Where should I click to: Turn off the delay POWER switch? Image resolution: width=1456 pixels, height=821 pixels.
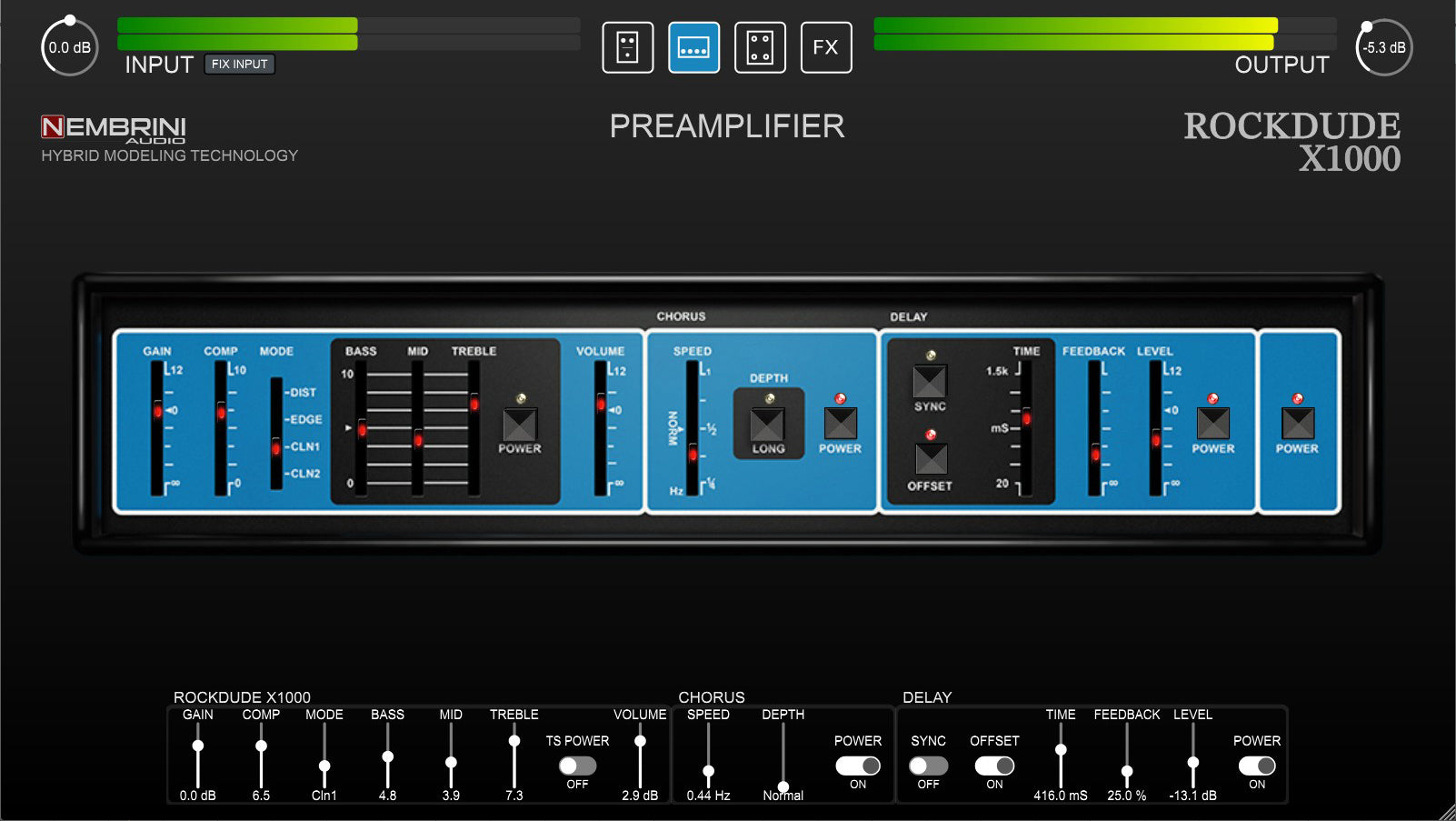tap(1256, 766)
